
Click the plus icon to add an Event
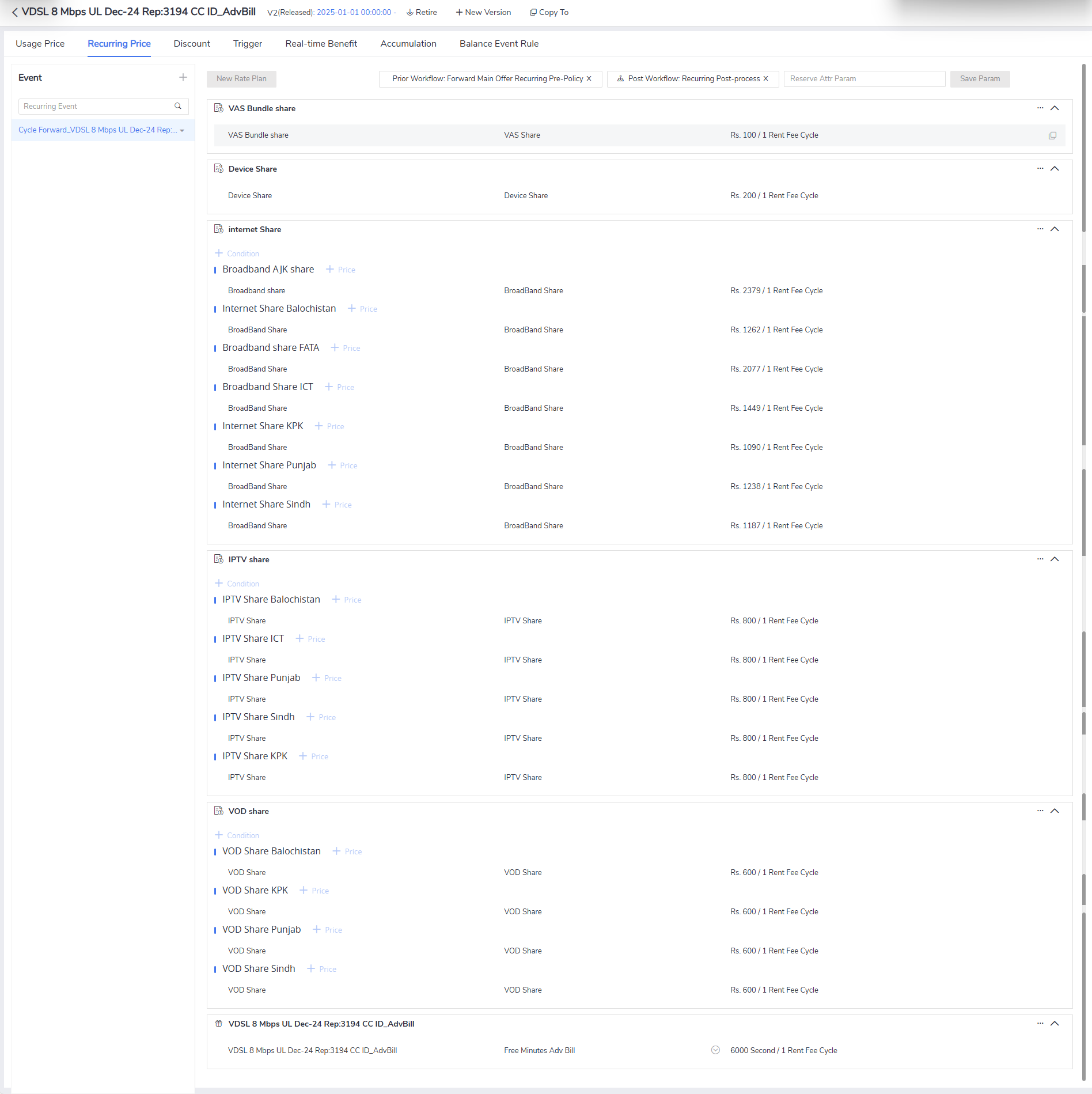click(183, 77)
